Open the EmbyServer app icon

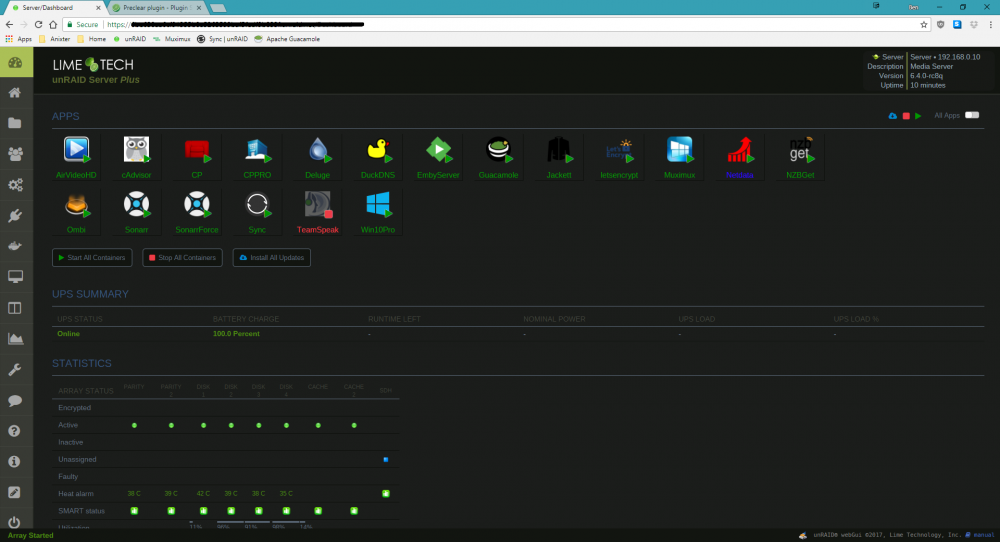click(x=438, y=150)
